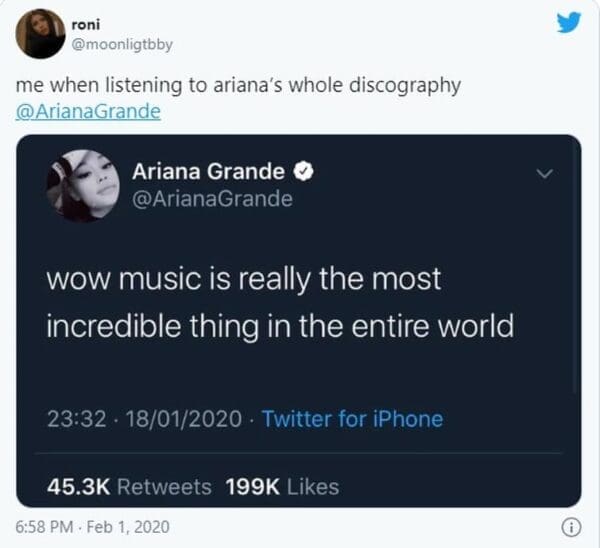Click the Twitter bird logo

click(569, 23)
